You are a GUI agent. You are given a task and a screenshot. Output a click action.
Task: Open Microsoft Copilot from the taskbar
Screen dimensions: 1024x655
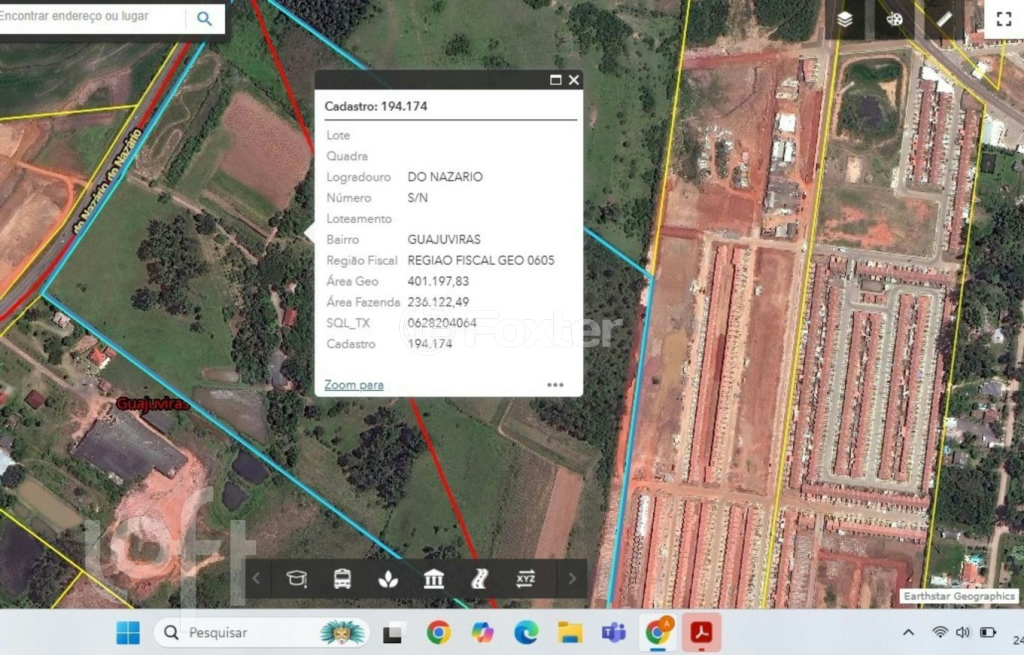[483, 632]
